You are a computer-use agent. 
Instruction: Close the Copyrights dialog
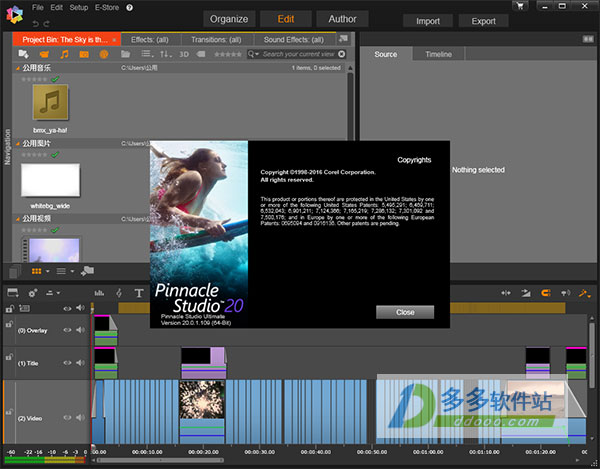click(405, 312)
